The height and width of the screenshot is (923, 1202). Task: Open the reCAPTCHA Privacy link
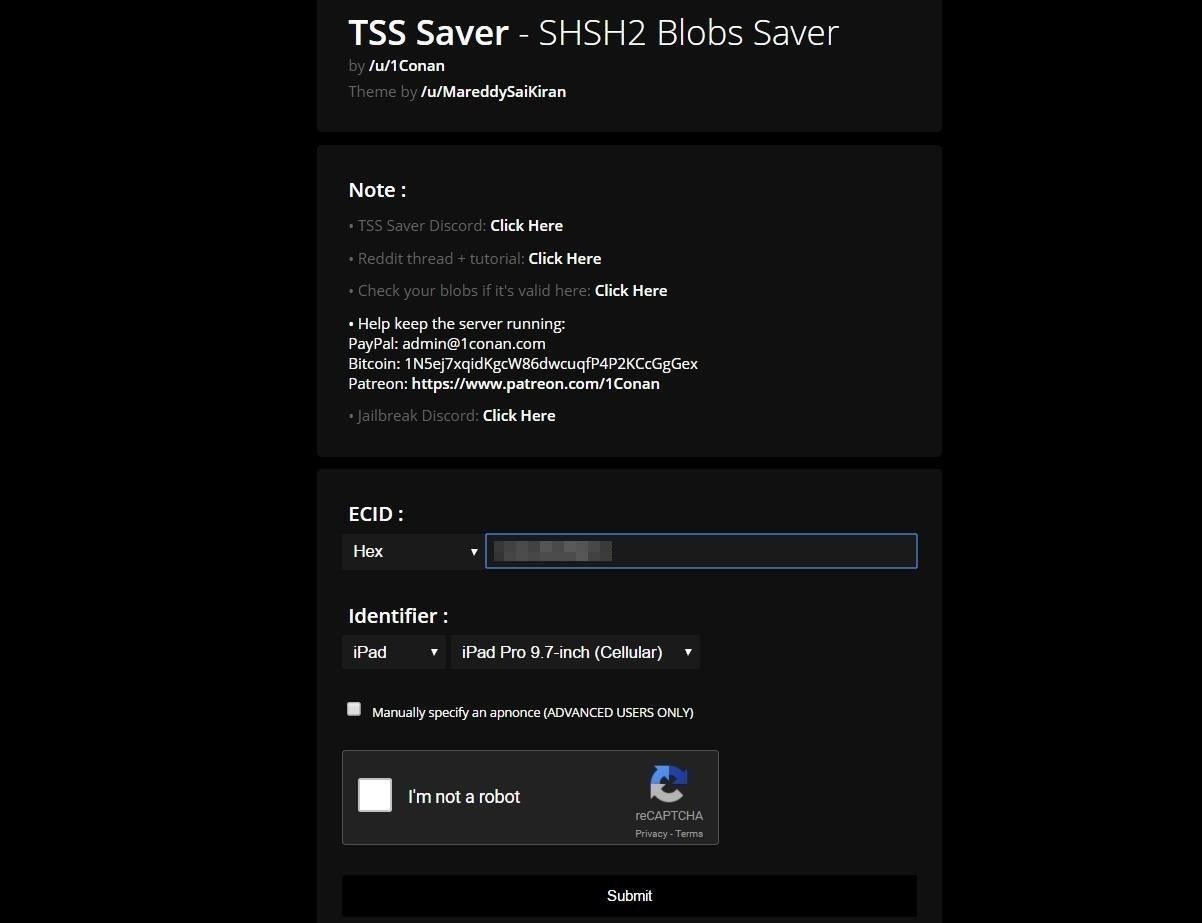click(x=650, y=834)
